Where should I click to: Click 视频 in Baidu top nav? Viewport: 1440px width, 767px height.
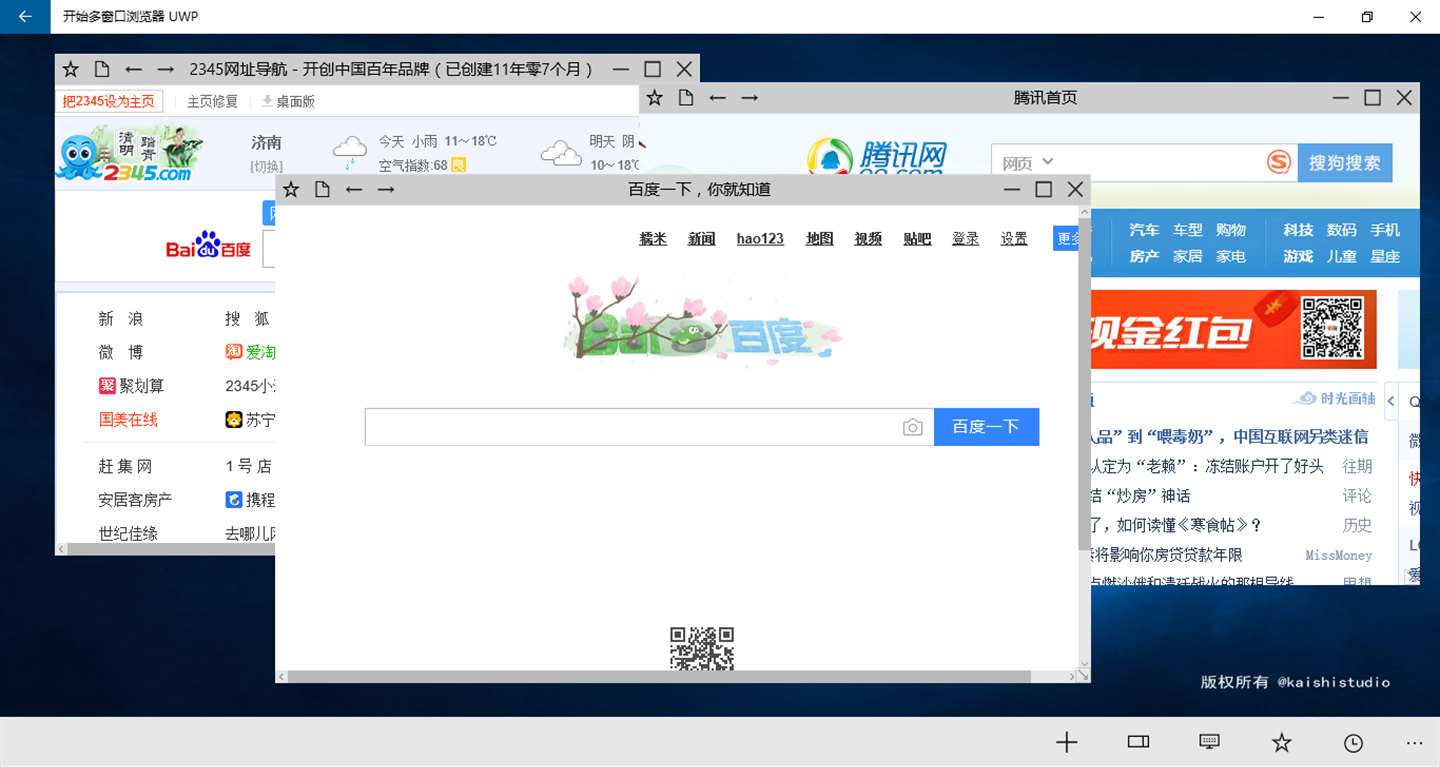[x=868, y=238]
